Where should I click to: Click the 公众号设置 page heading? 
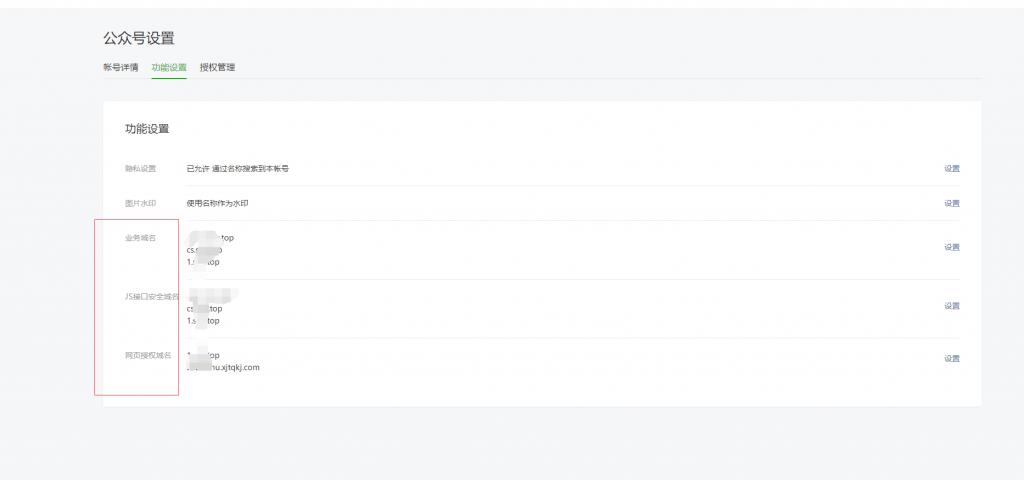[138, 38]
